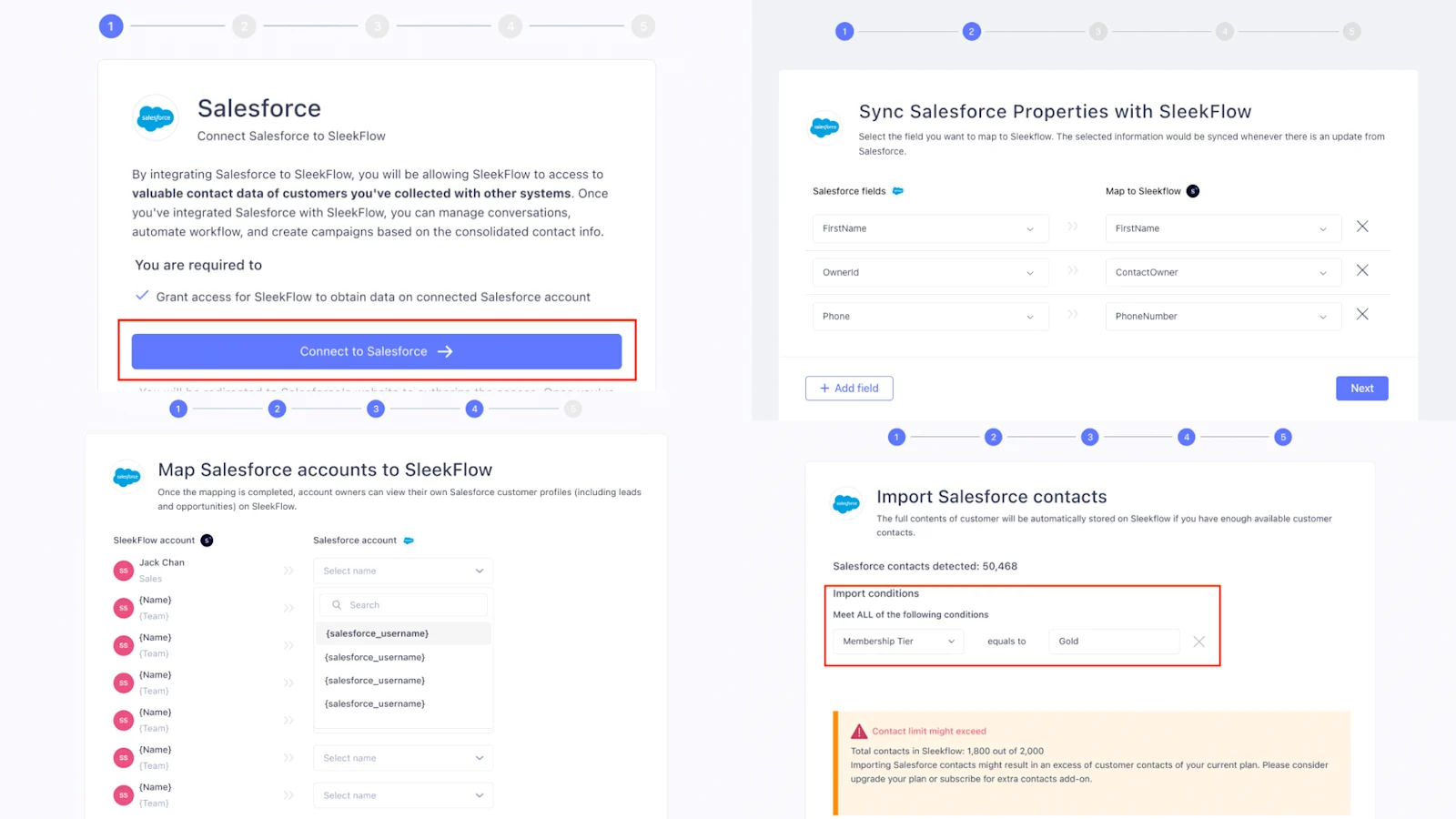The image size is (1456, 819).
Task: Click Jack Chan's pink avatar icon
Action: [x=123, y=570]
